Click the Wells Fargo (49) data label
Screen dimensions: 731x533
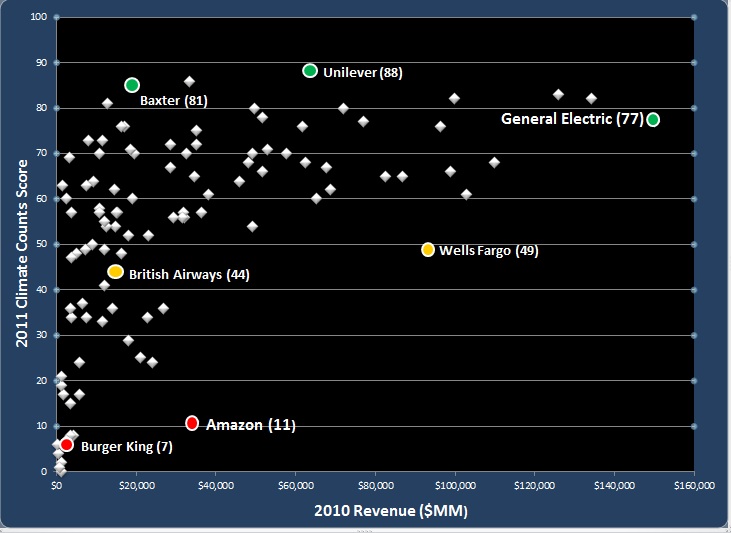pos(489,251)
